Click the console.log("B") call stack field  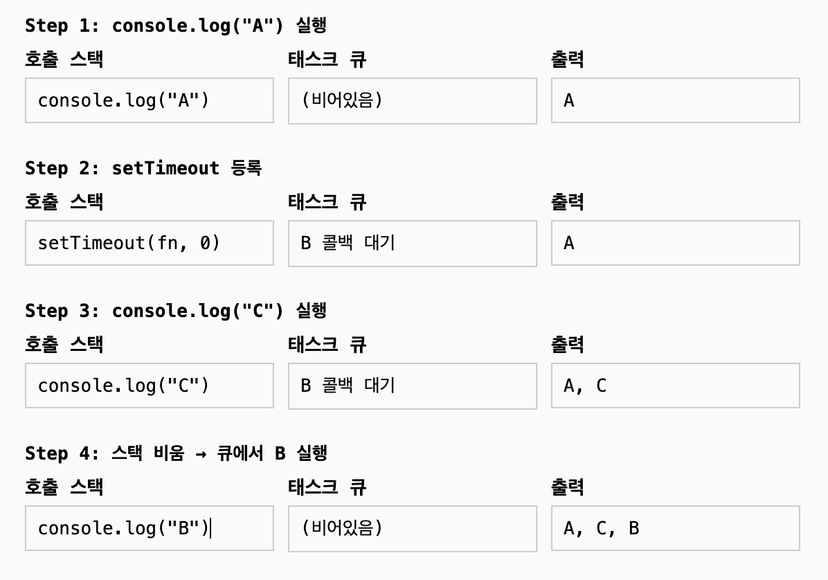149,528
